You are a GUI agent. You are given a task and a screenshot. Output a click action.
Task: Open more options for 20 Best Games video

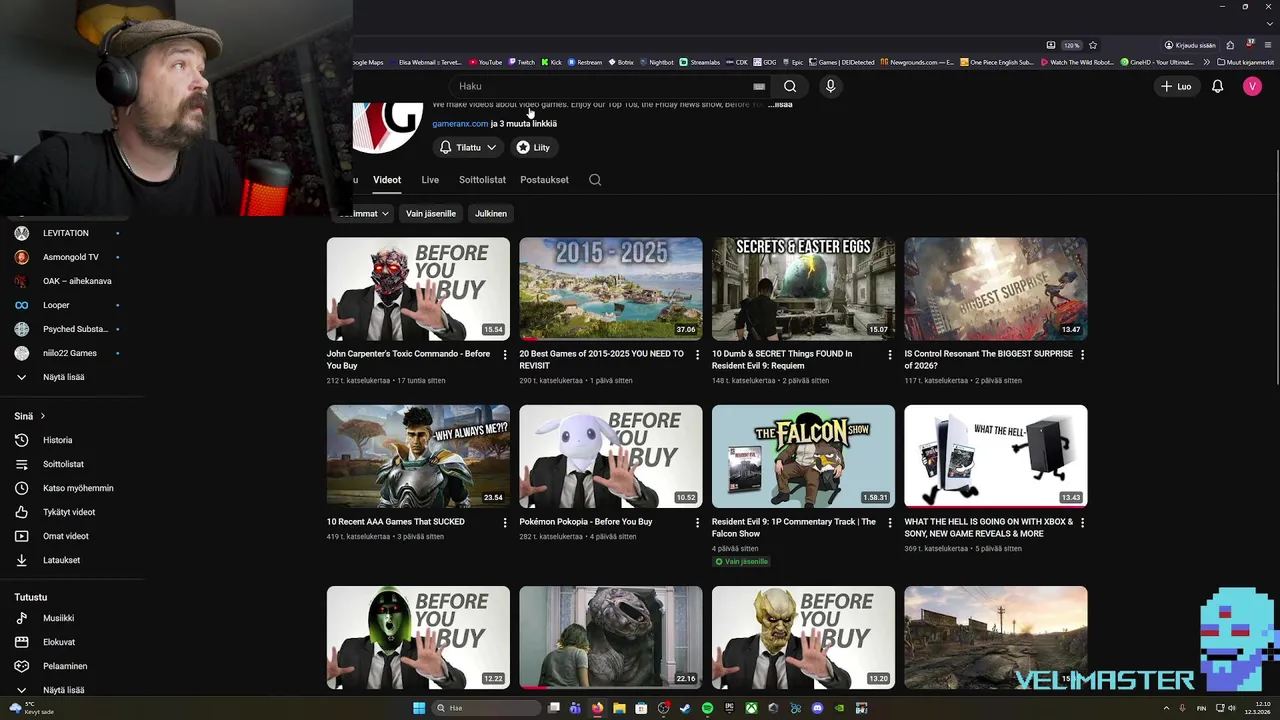tap(697, 354)
